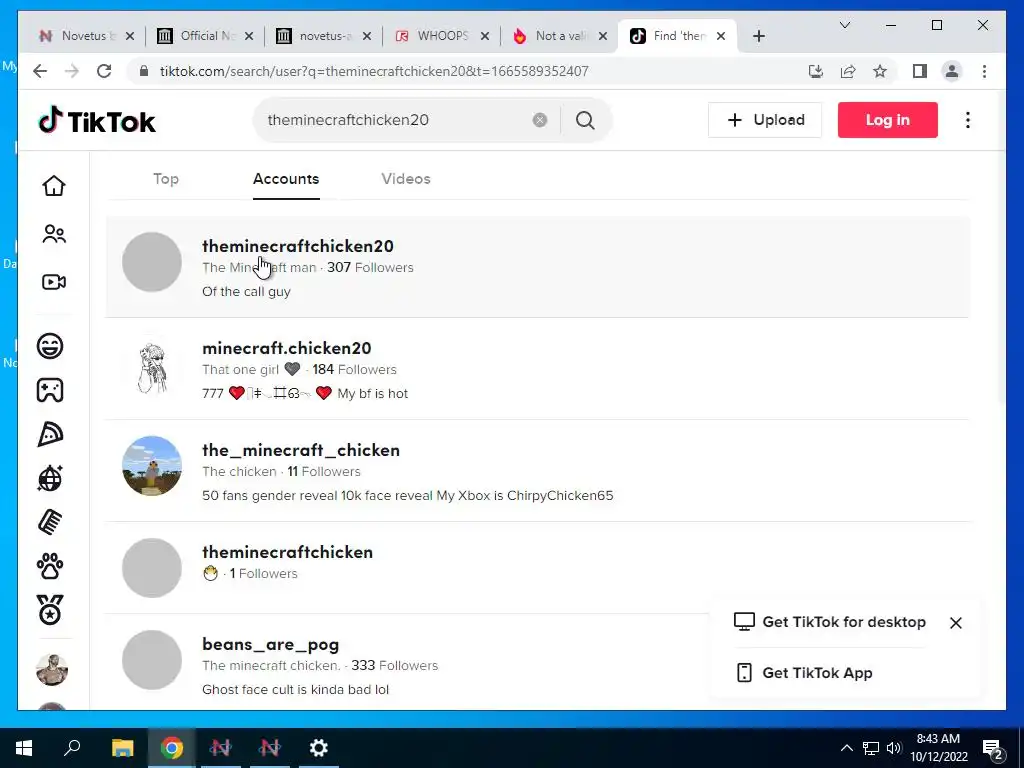Image resolution: width=1024 pixels, height=768 pixels.
Task: Open the LIVE video camera icon in the sidebar
Action: (x=54, y=282)
